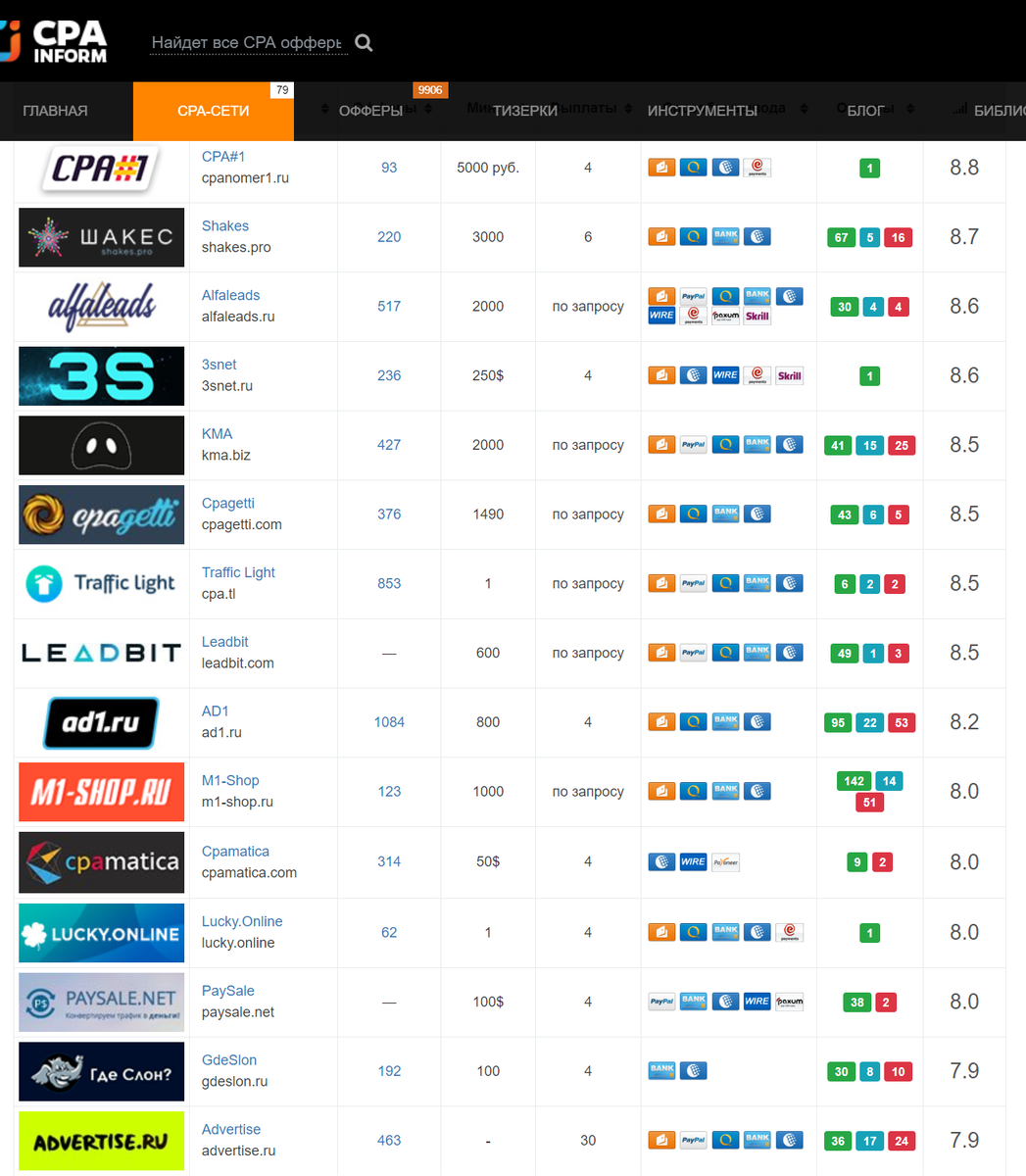Open the ИНСТРУМЕНТЫ menu tab
The height and width of the screenshot is (1176, 1026).
coord(702,111)
